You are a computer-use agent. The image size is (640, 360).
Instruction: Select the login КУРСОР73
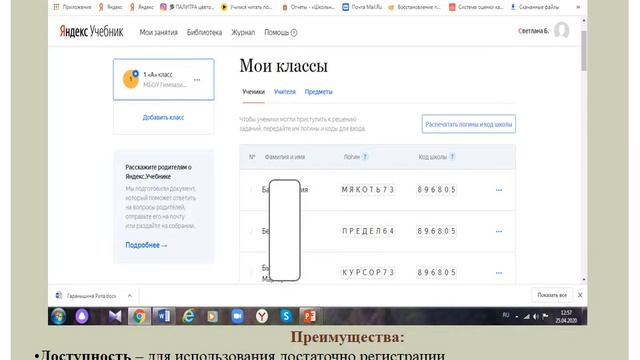(368, 273)
